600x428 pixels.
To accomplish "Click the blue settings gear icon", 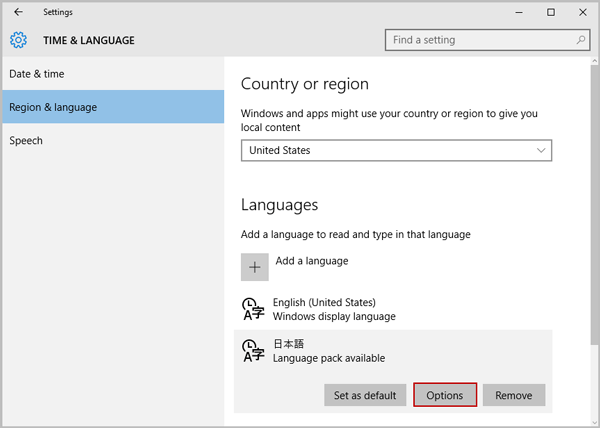I will [x=18, y=40].
